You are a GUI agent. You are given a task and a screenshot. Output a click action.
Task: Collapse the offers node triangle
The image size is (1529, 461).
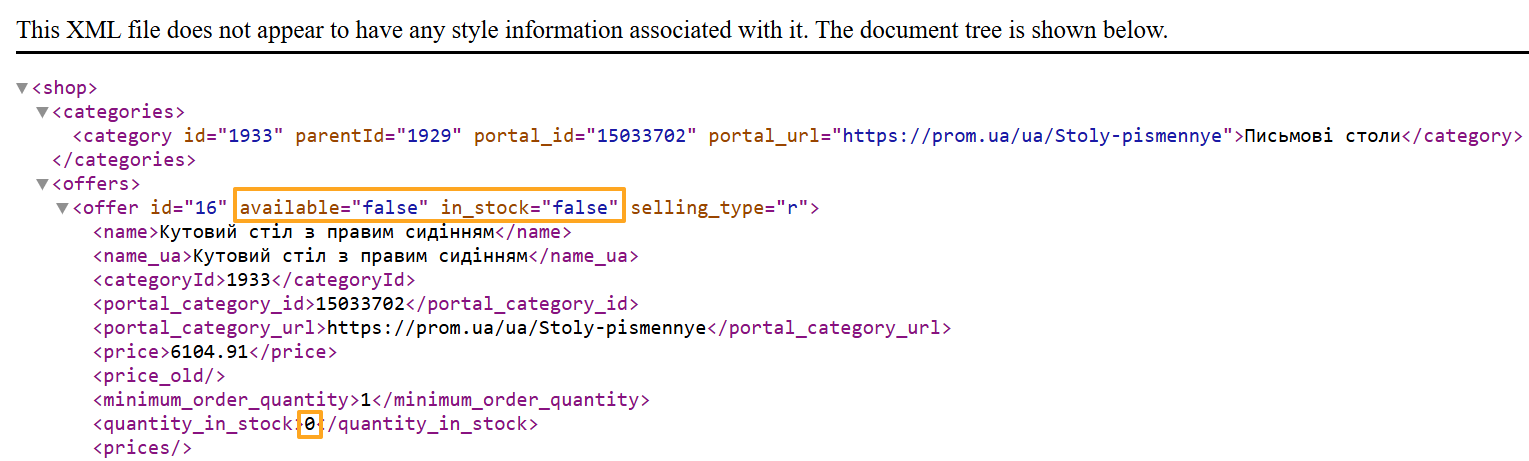tap(42, 184)
